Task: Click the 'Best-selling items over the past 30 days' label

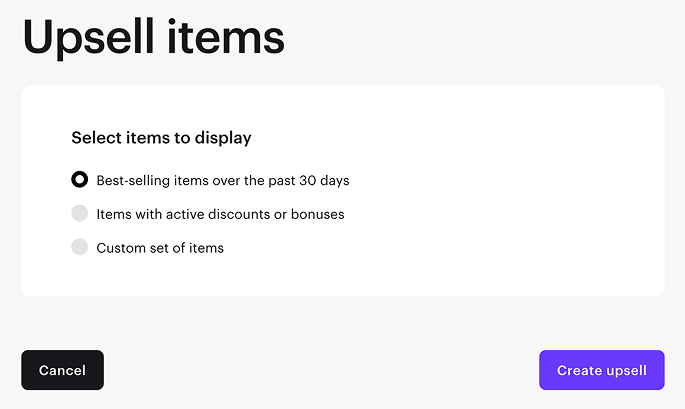Action: tap(222, 181)
